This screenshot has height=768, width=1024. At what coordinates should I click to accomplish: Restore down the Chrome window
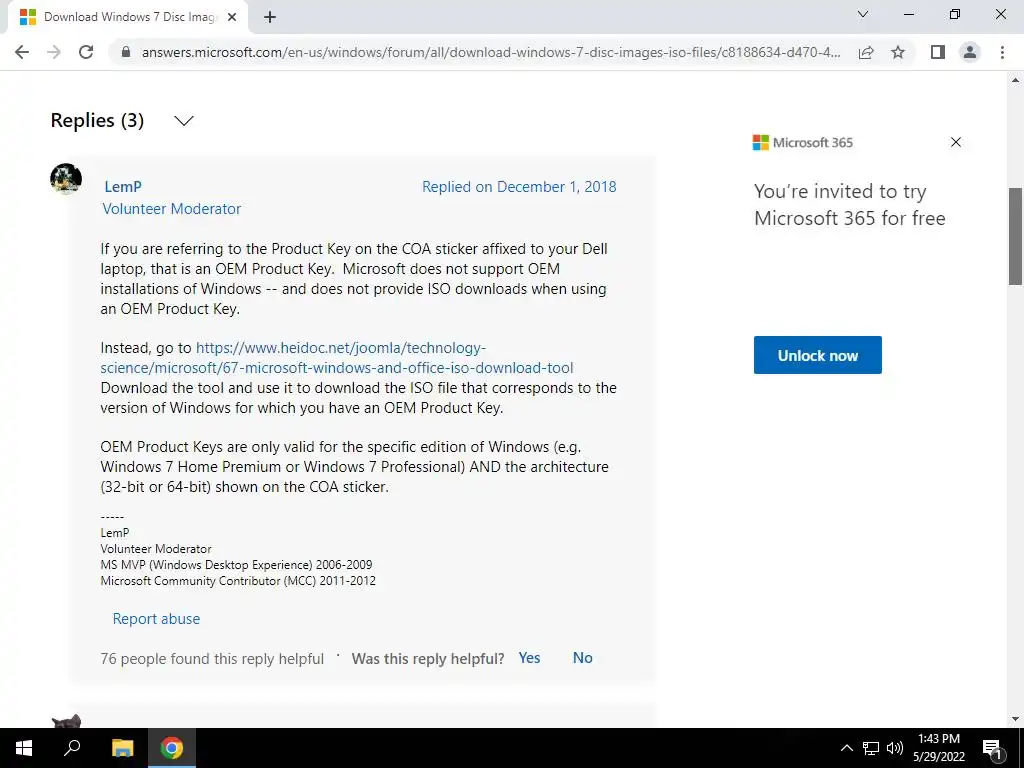point(955,14)
